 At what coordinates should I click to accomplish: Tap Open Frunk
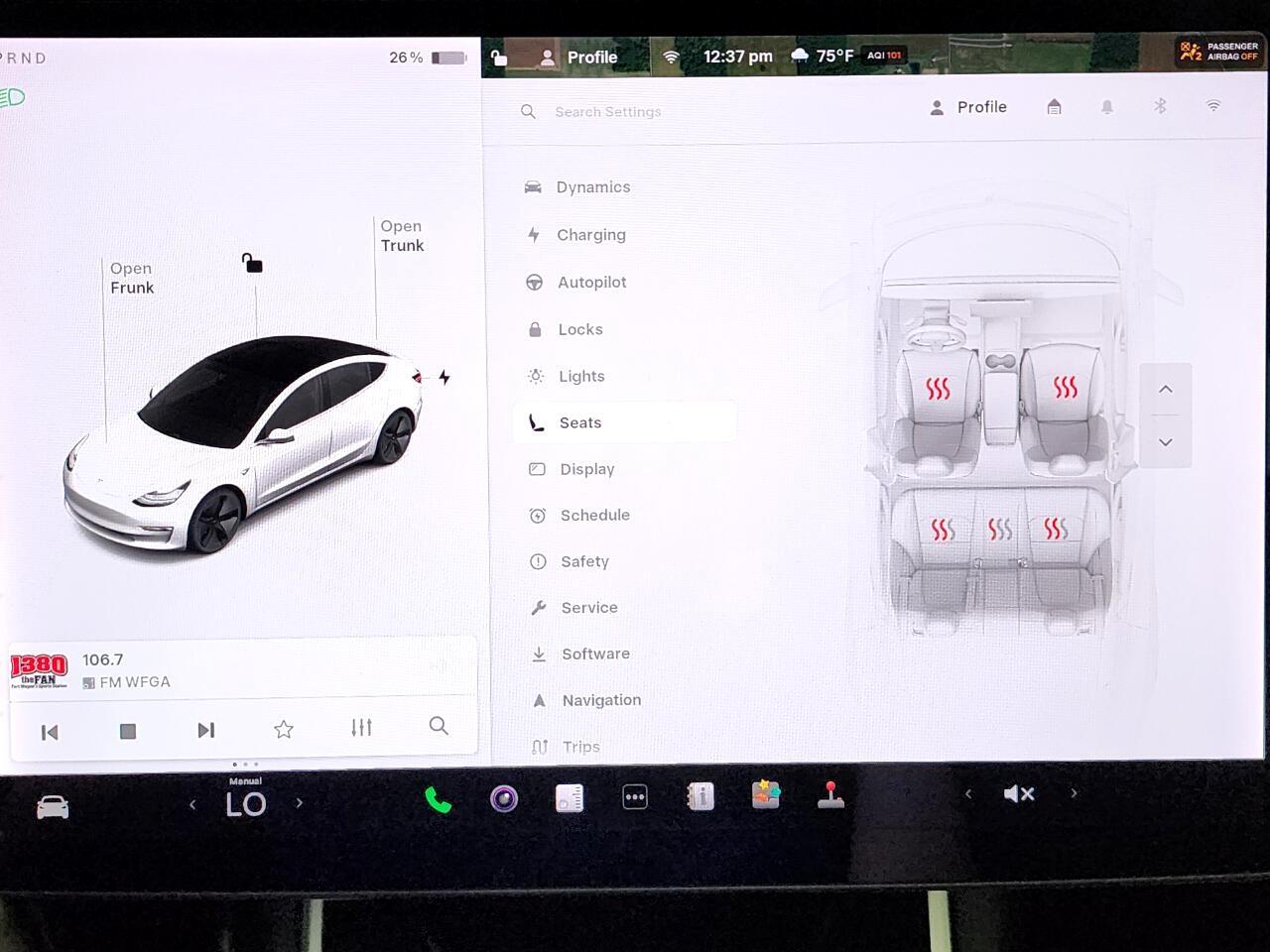[132, 278]
